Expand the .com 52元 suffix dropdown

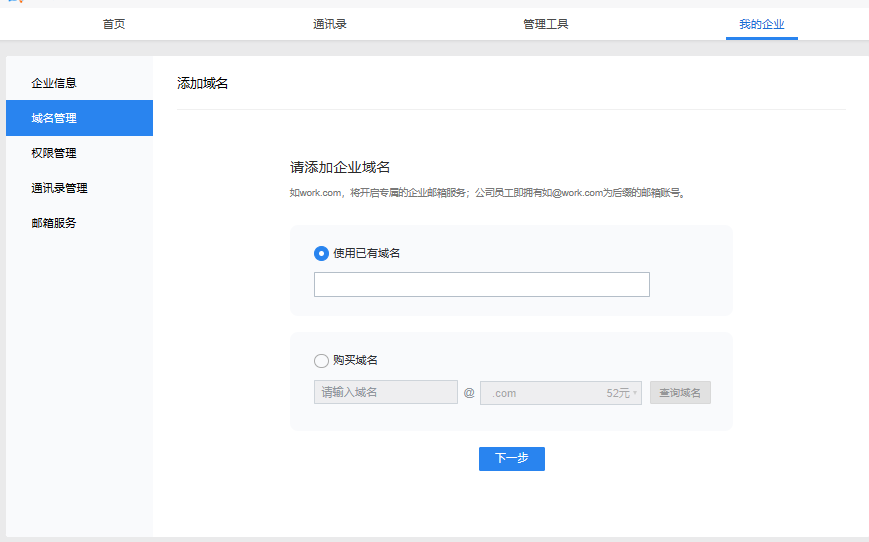(x=560, y=393)
